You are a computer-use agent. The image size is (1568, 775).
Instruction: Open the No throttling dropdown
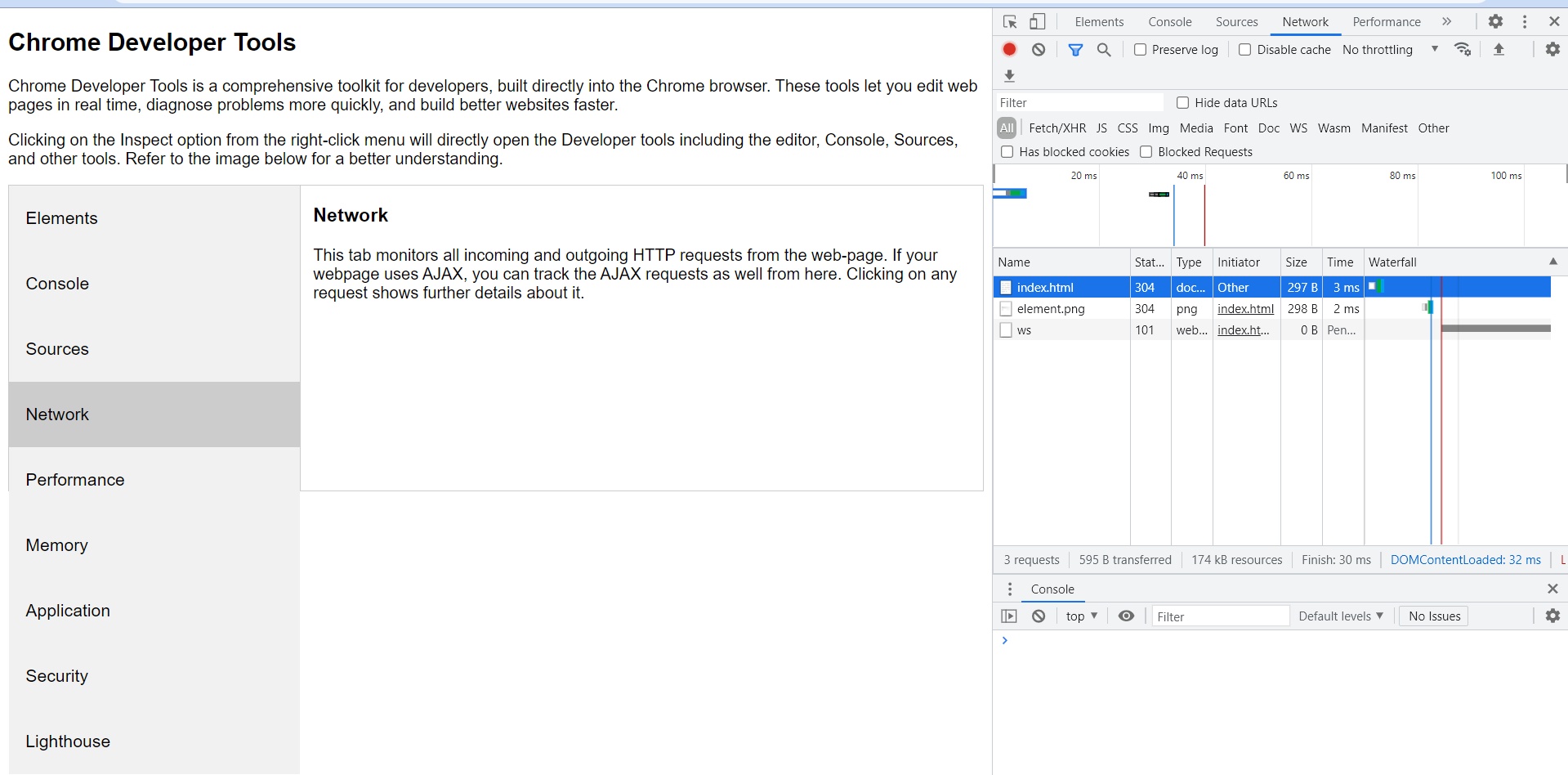pyautogui.click(x=1390, y=50)
